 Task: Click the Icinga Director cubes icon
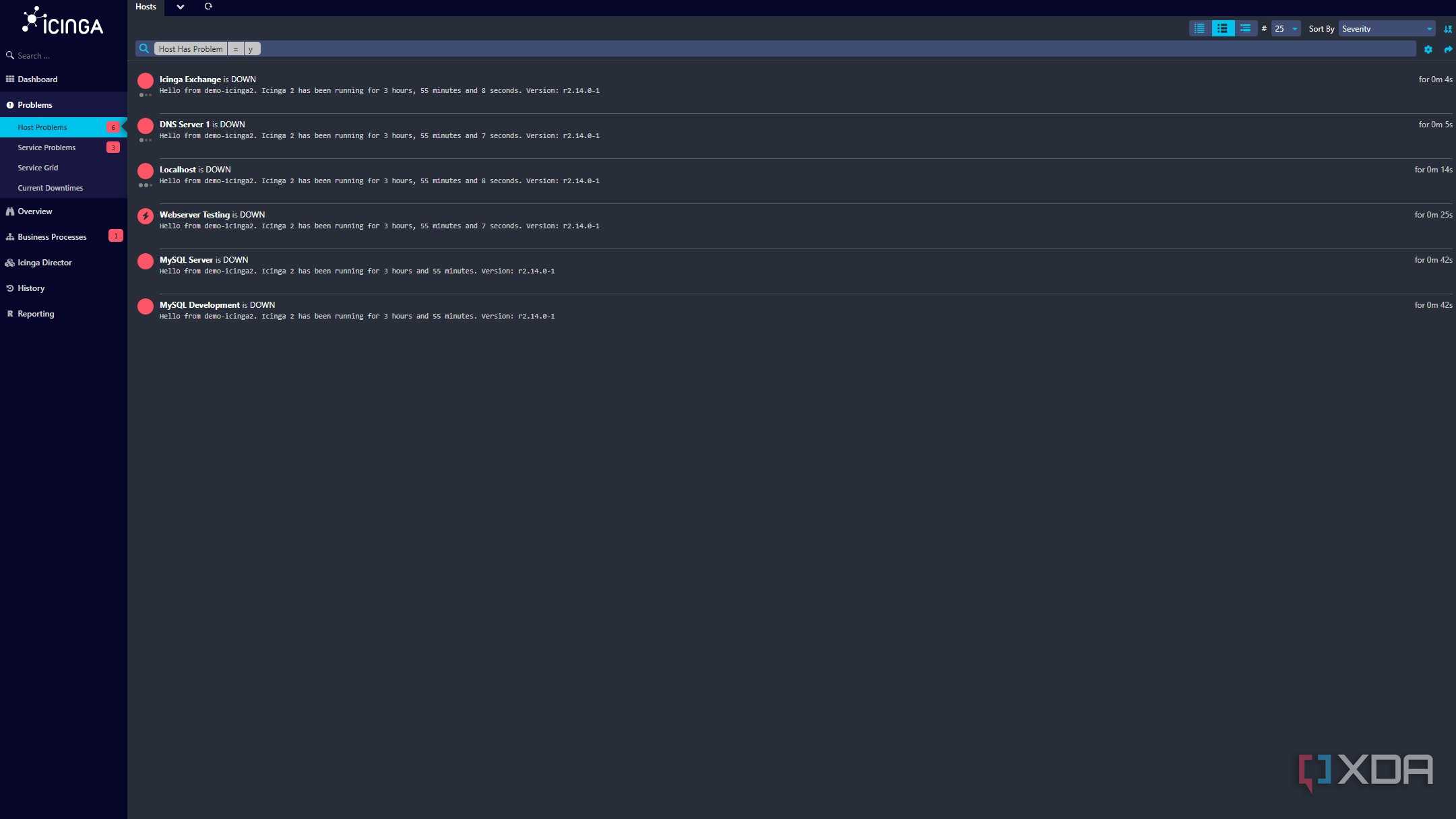tap(10, 263)
